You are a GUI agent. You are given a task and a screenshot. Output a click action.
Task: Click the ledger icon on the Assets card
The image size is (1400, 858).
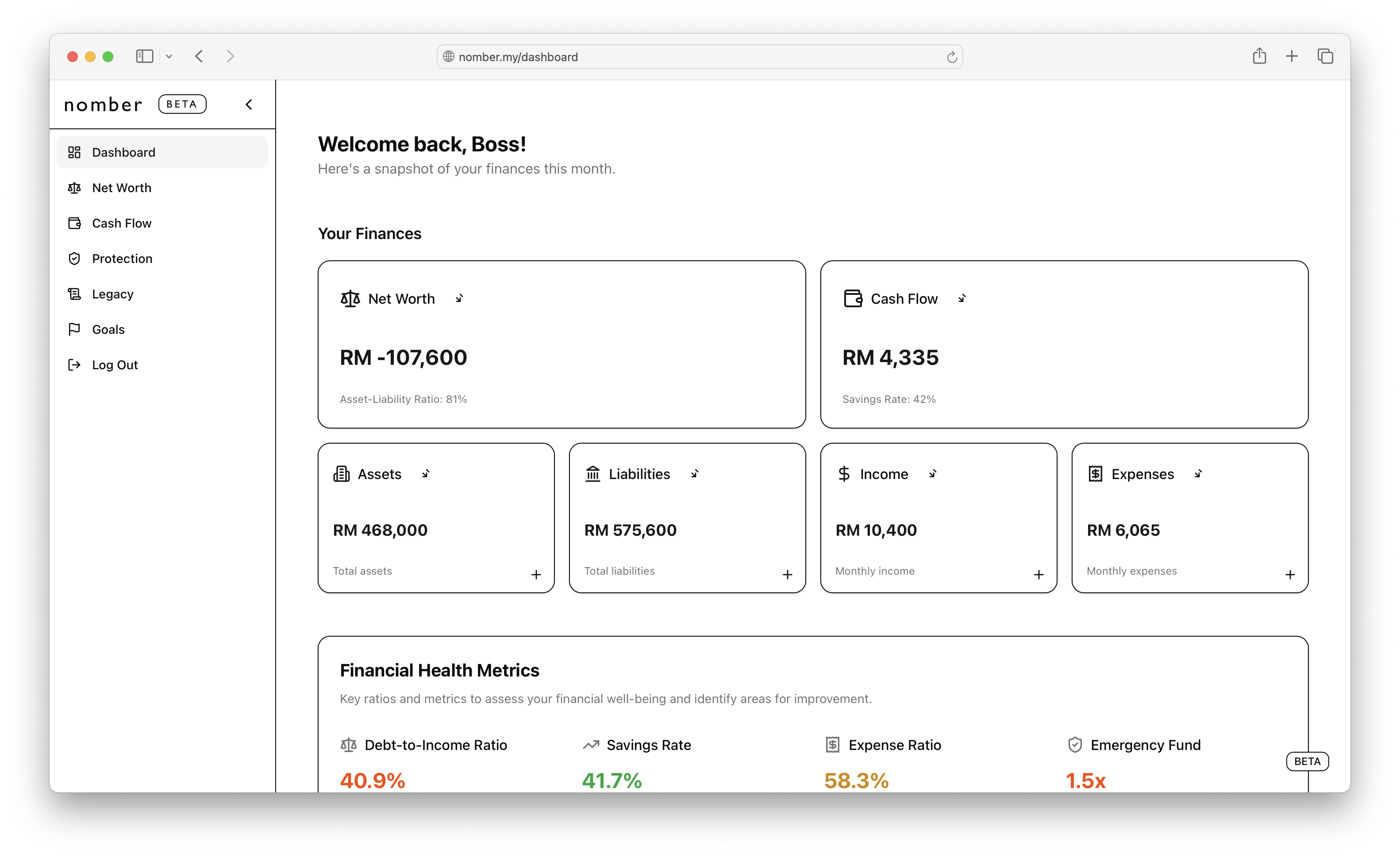341,473
